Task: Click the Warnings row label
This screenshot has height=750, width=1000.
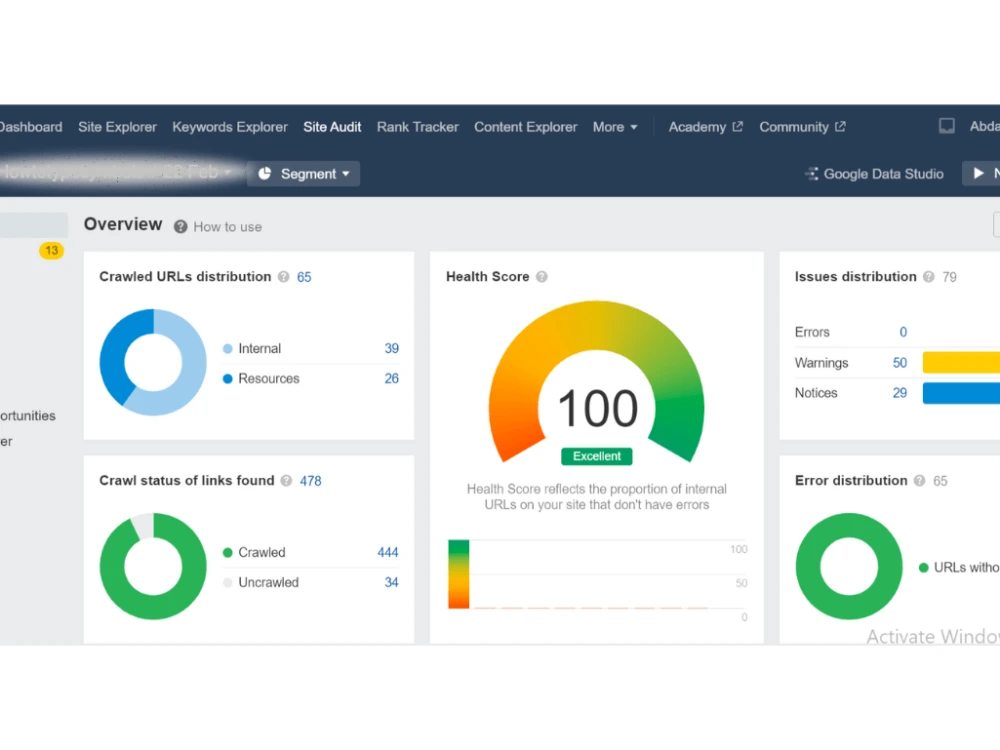Action: point(821,362)
